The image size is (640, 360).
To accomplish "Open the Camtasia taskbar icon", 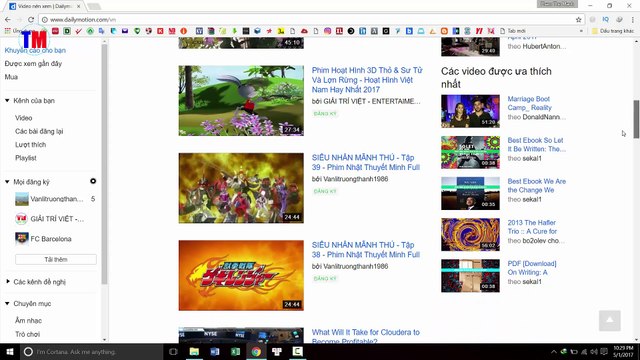I will pos(298,351).
